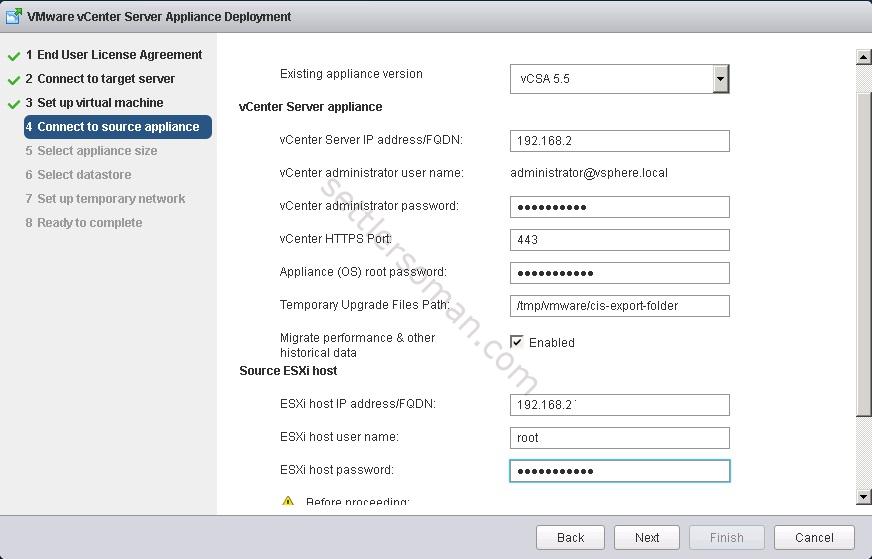Image resolution: width=872 pixels, height=559 pixels.
Task: Click the vCenter Server IP address/FQDN field
Action: coord(620,141)
